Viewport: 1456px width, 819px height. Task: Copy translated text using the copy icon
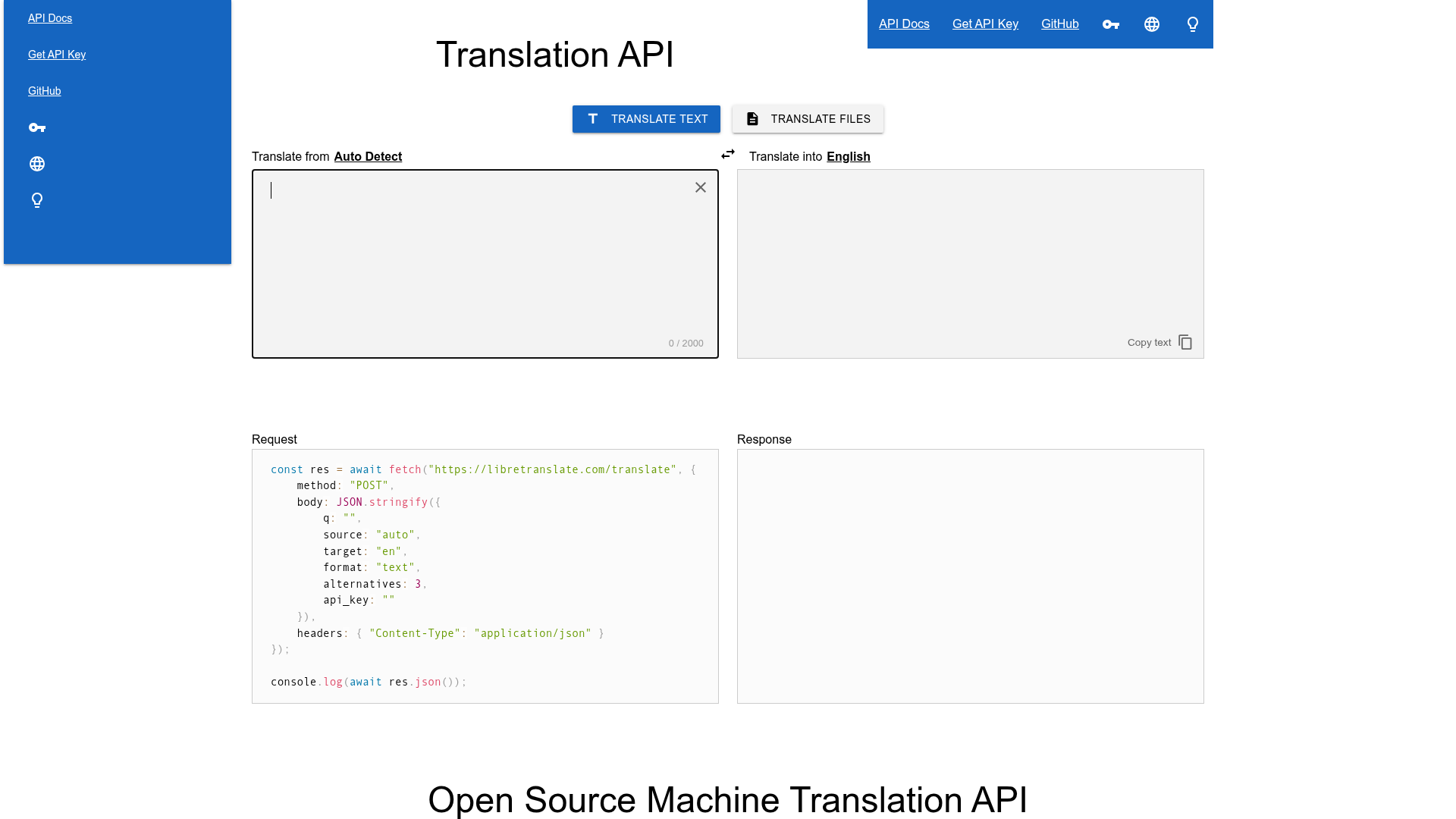[1185, 343]
